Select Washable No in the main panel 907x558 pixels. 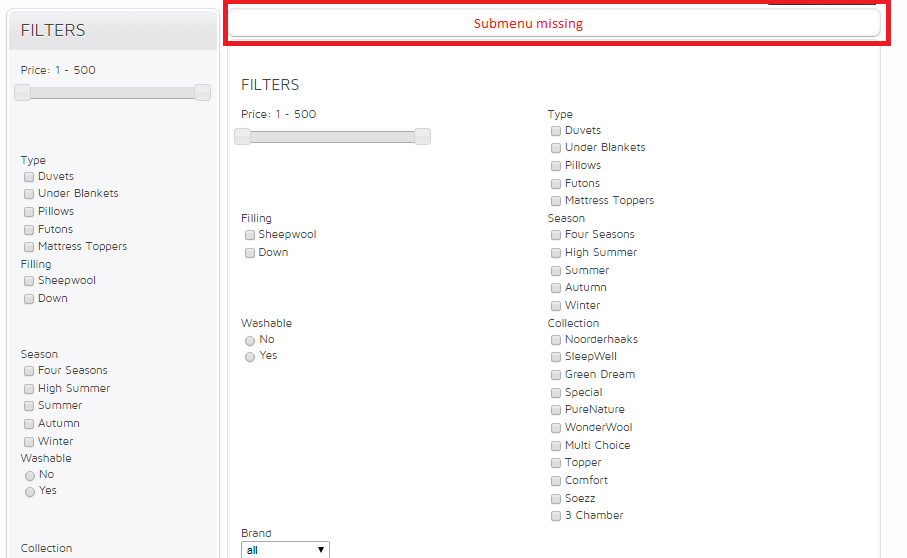(250, 341)
